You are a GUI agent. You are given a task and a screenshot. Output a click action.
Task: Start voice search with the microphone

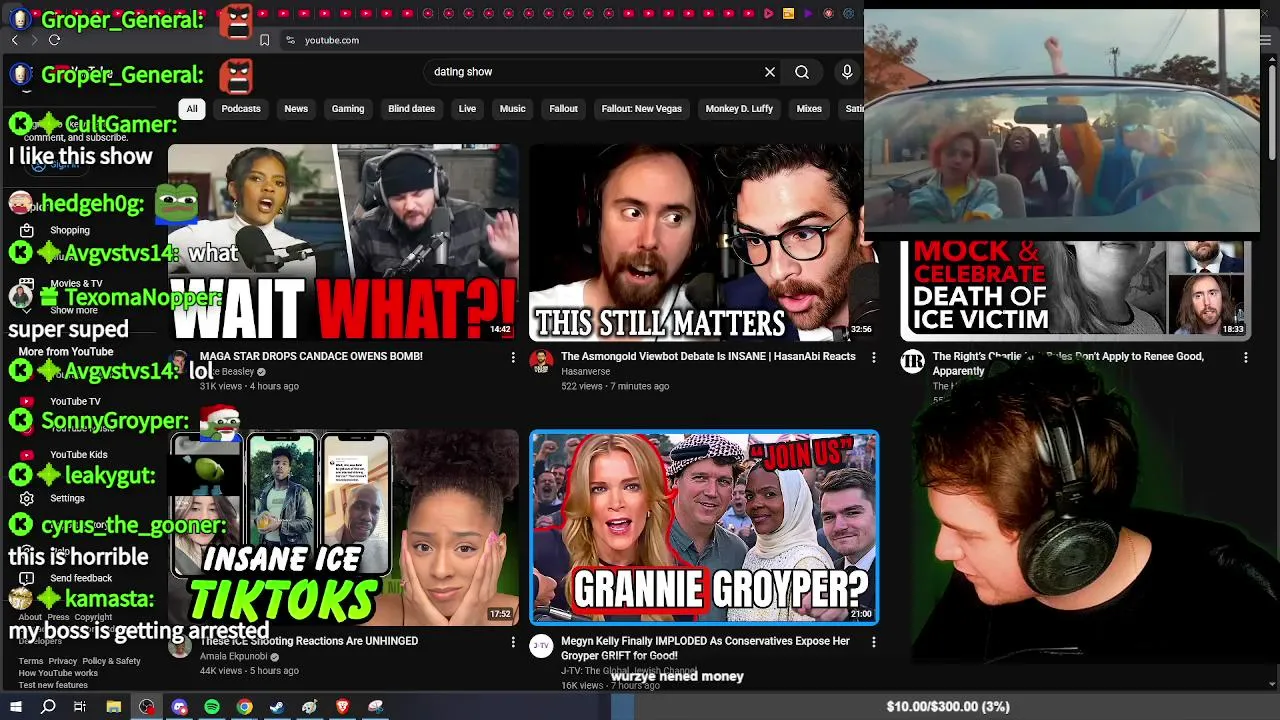point(847,72)
